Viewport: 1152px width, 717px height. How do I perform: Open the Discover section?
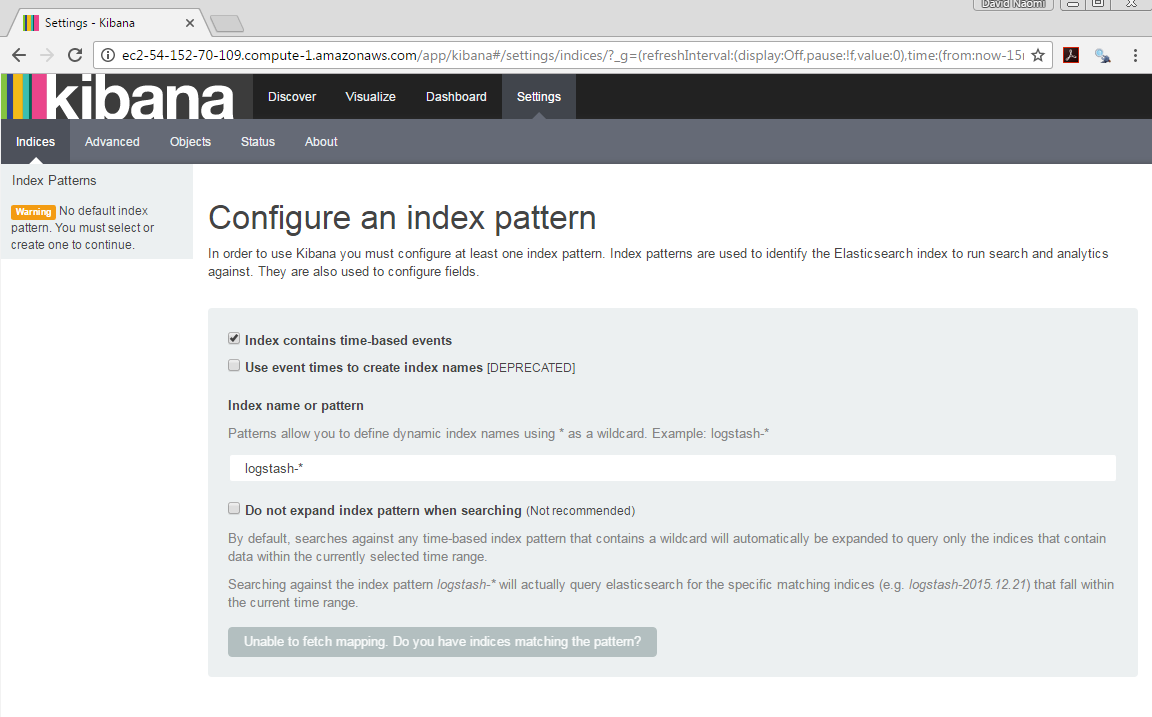pos(292,96)
